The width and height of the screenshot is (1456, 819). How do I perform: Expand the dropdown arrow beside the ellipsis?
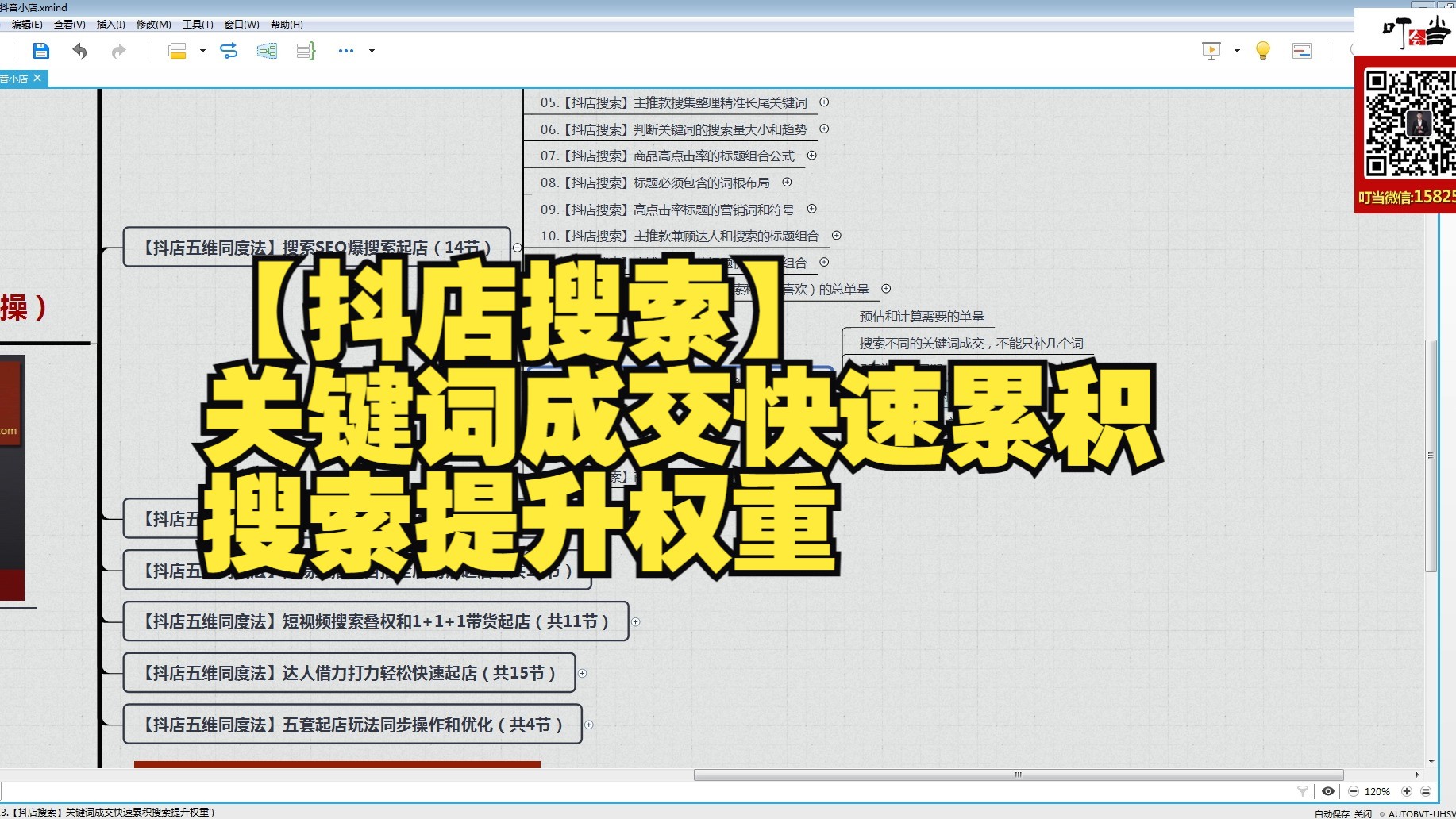tap(372, 51)
